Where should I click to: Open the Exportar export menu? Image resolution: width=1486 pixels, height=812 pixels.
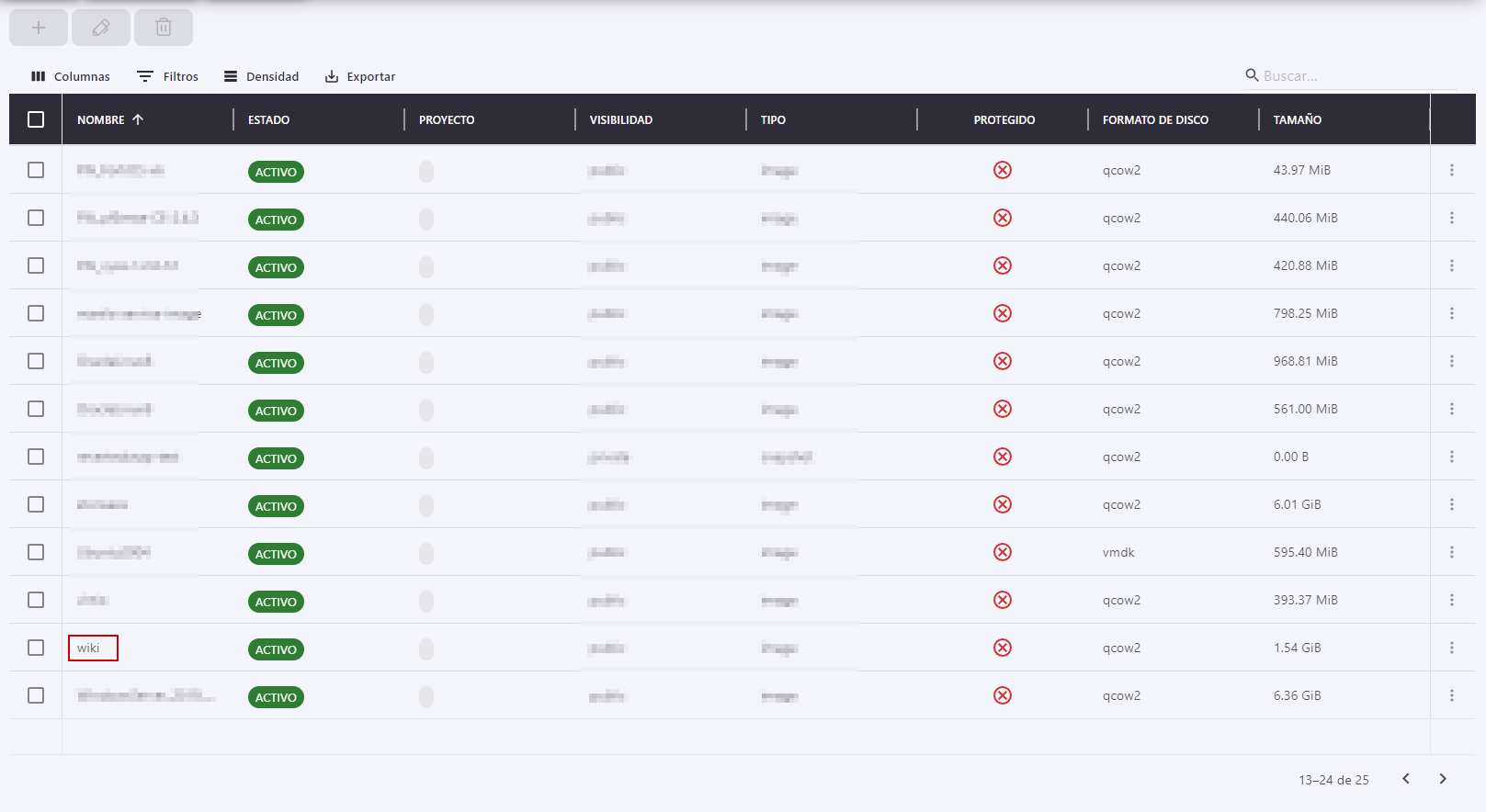(360, 76)
